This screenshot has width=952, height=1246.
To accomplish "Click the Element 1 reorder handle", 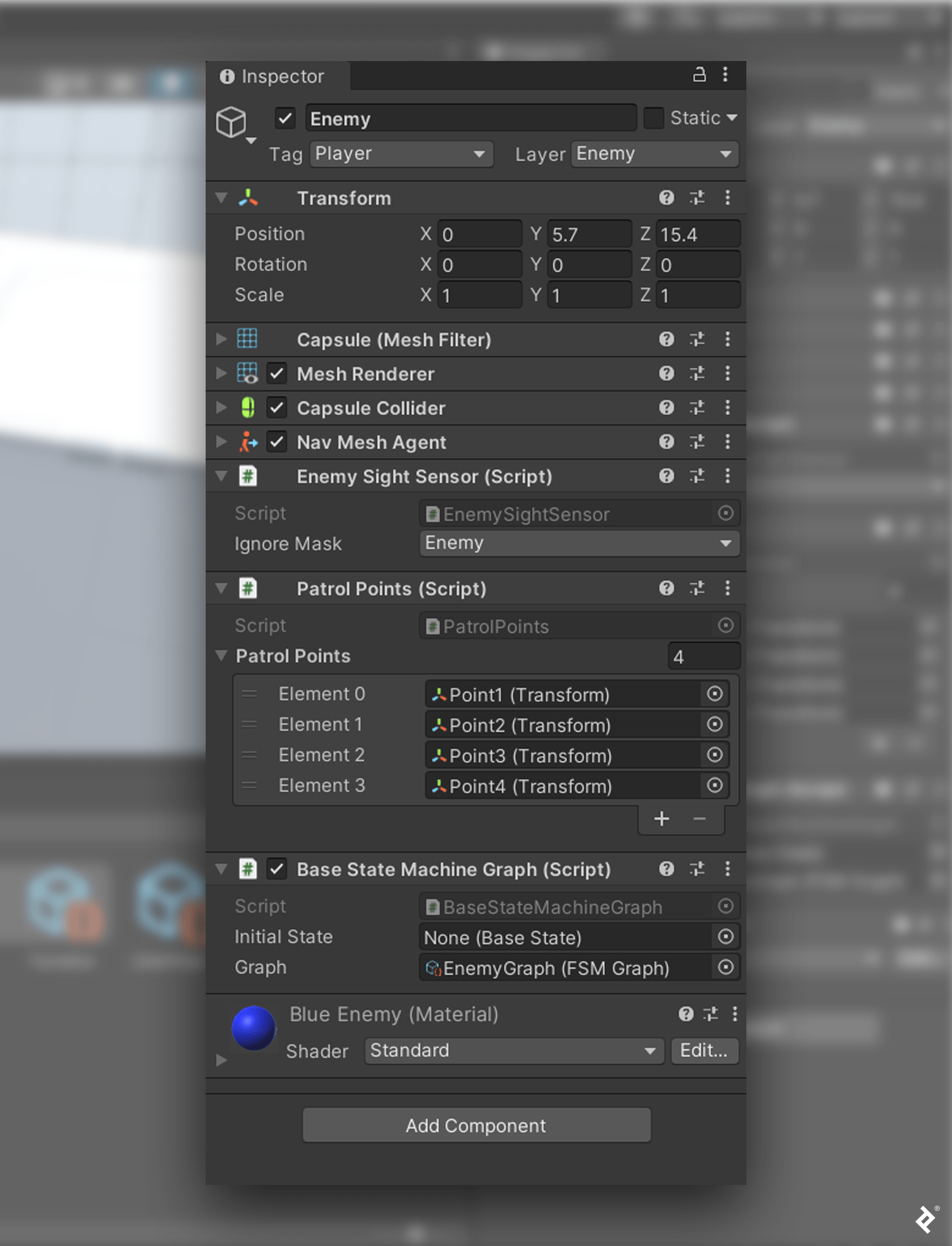I will (249, 724).
